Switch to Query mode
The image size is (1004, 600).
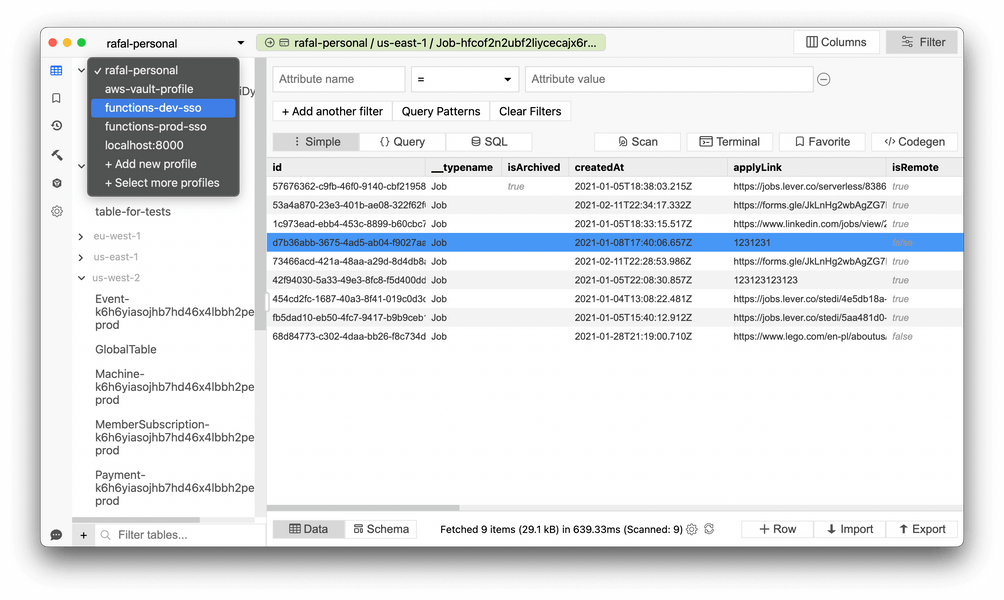(x=402, y=141)
